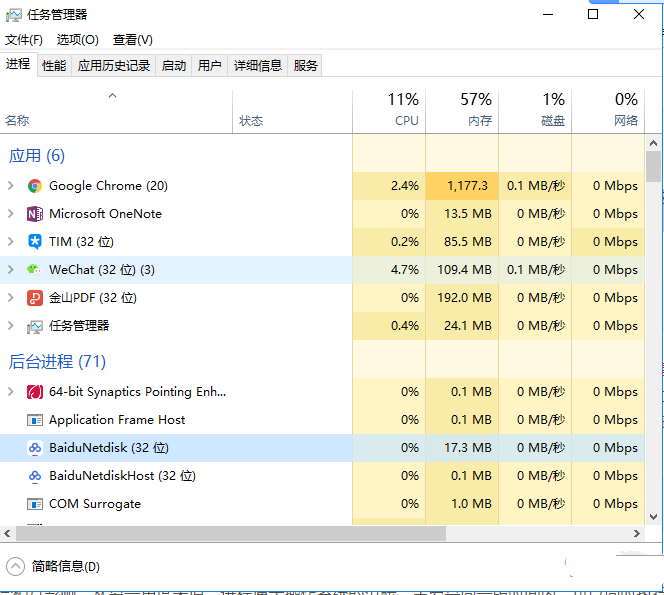Image resolution: width=664 pixels, height=595 pixels.
Task: Click BaiduNetdisk's 17.3 MB memory value
Action: [468, 448]
